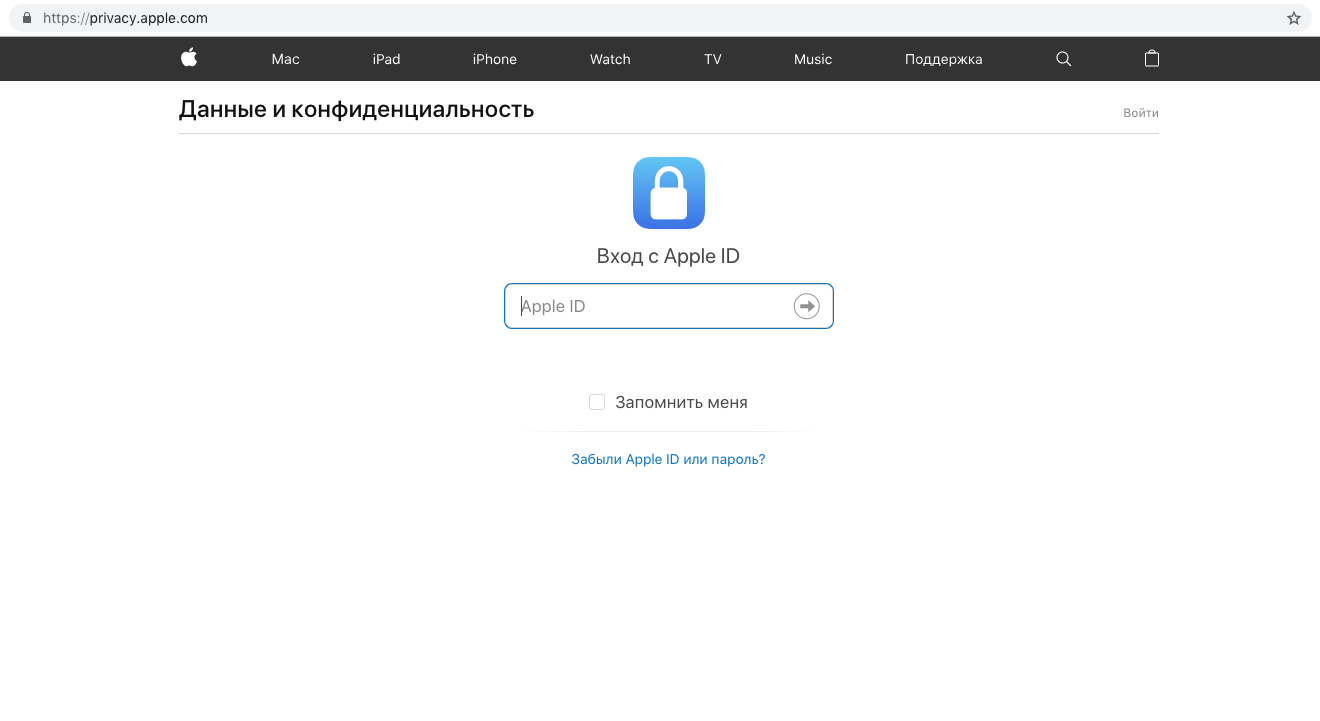Click the "Запомнить меня" label text
1320x721 pixels.
click(x=681, y=402)
